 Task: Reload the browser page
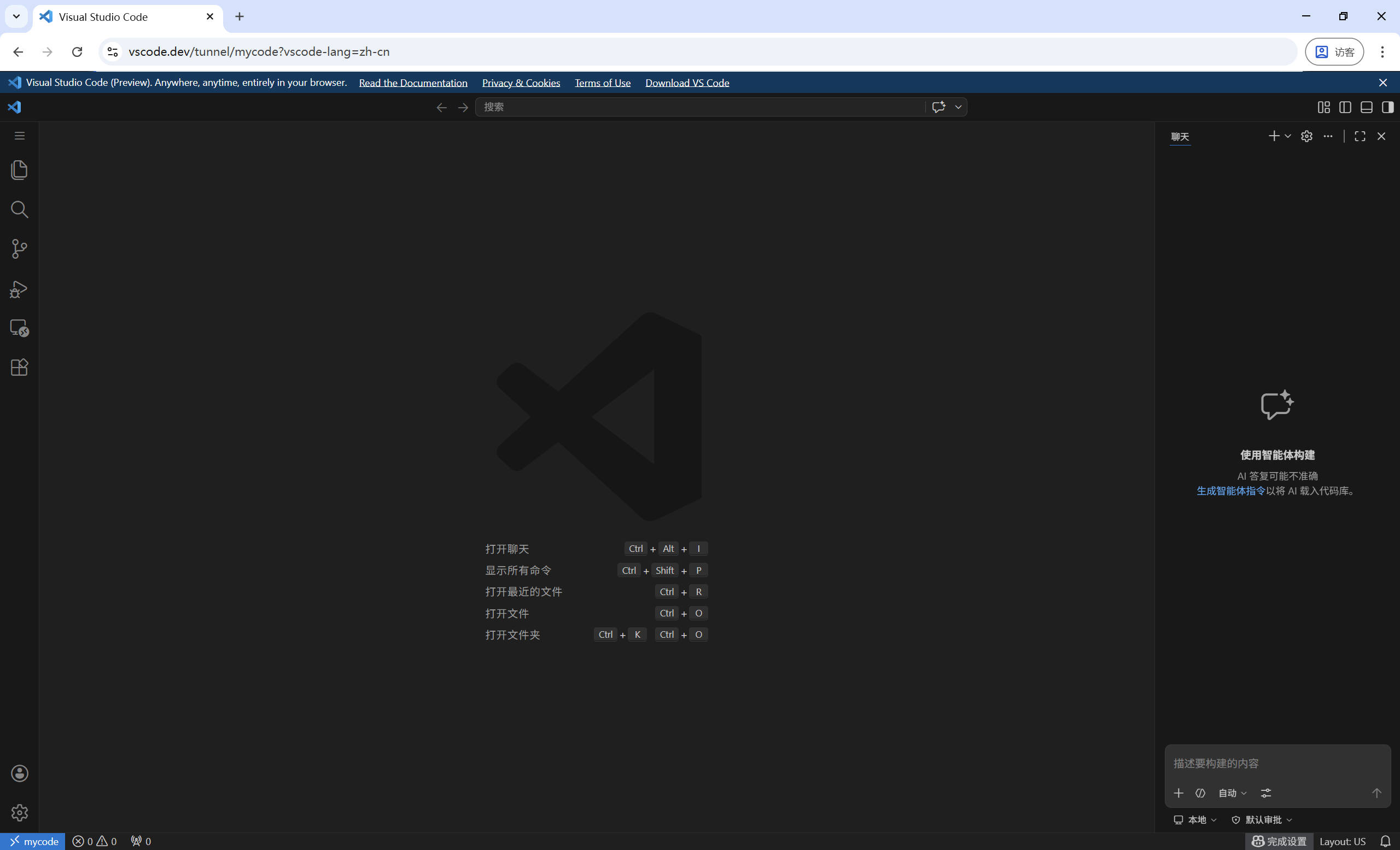click(x=77, y=52)
